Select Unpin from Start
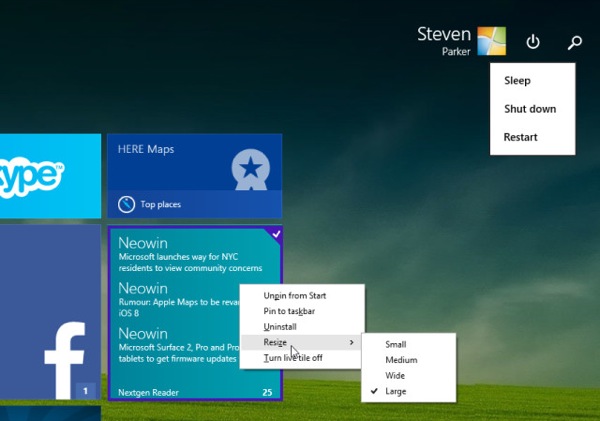The height and width of the screenshot is (421, 600). pyautogui.click(x=302, y=295)
